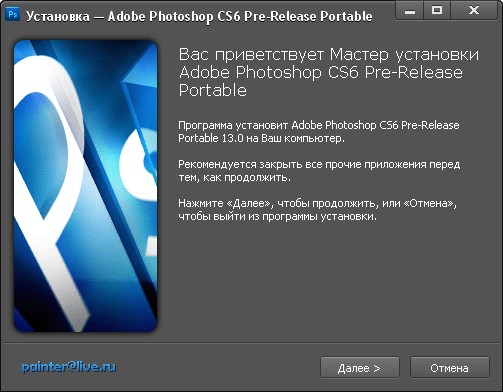Click the paragraph starting Программа установит
503x392 pixels.
pyautogui.click(x=319, y=132)
